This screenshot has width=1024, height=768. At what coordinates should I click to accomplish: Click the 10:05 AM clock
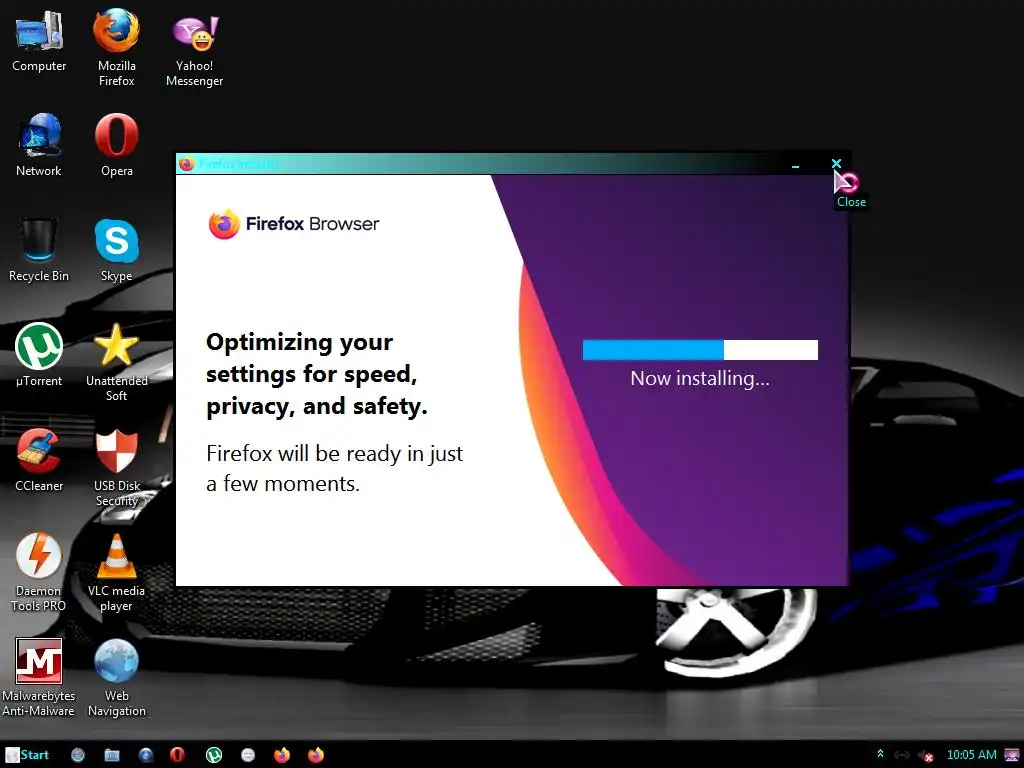pyautogui.click(x=972, y=755)
